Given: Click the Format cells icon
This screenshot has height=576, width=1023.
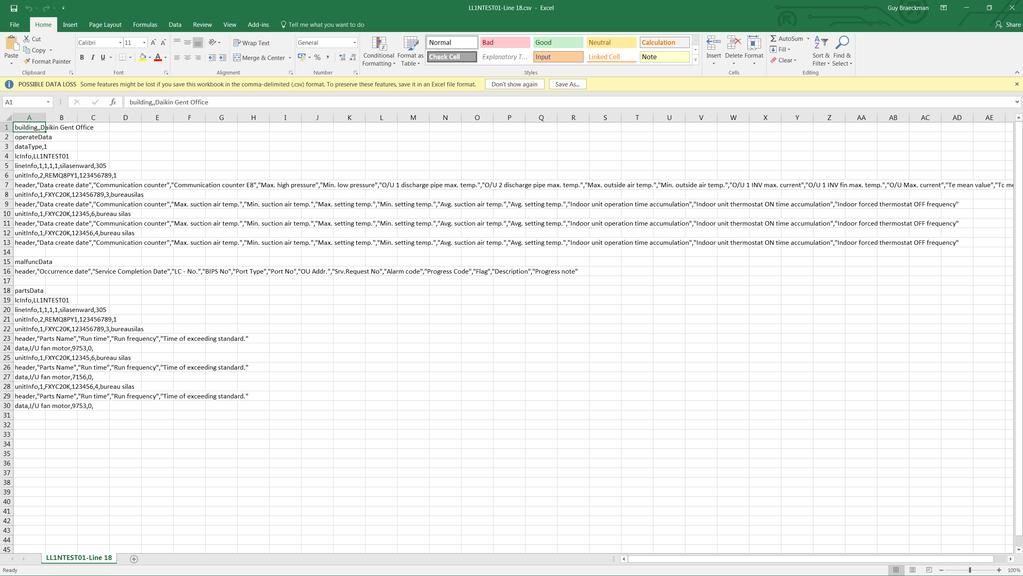Looking at the screenshot, I should [754, 43].
